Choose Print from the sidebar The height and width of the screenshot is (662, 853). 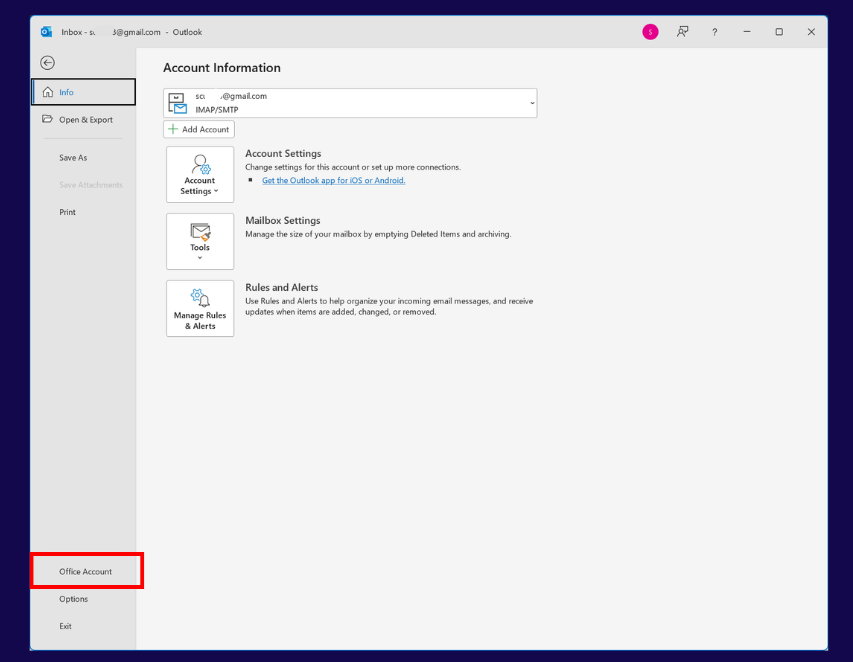[x=67, y=212]
